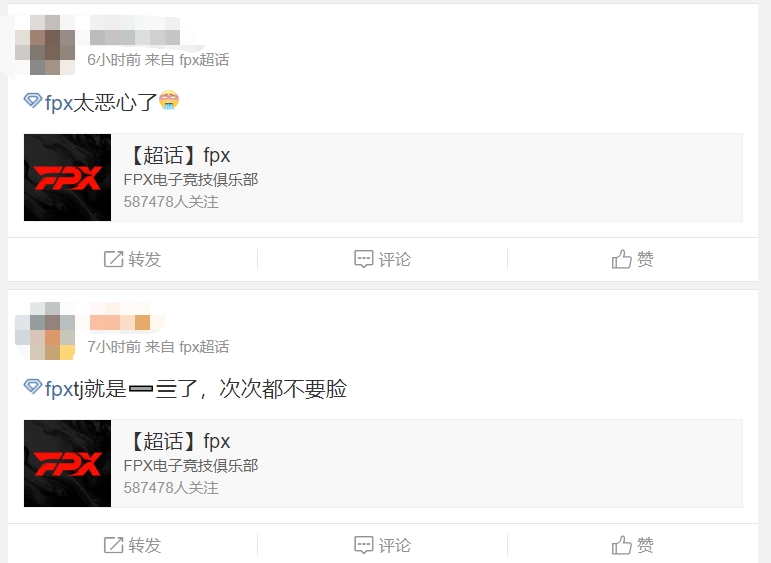The width and height of the screenshot is (771, 563).
Task: Click the second post author's blurred username
Action: pos(120,323)
